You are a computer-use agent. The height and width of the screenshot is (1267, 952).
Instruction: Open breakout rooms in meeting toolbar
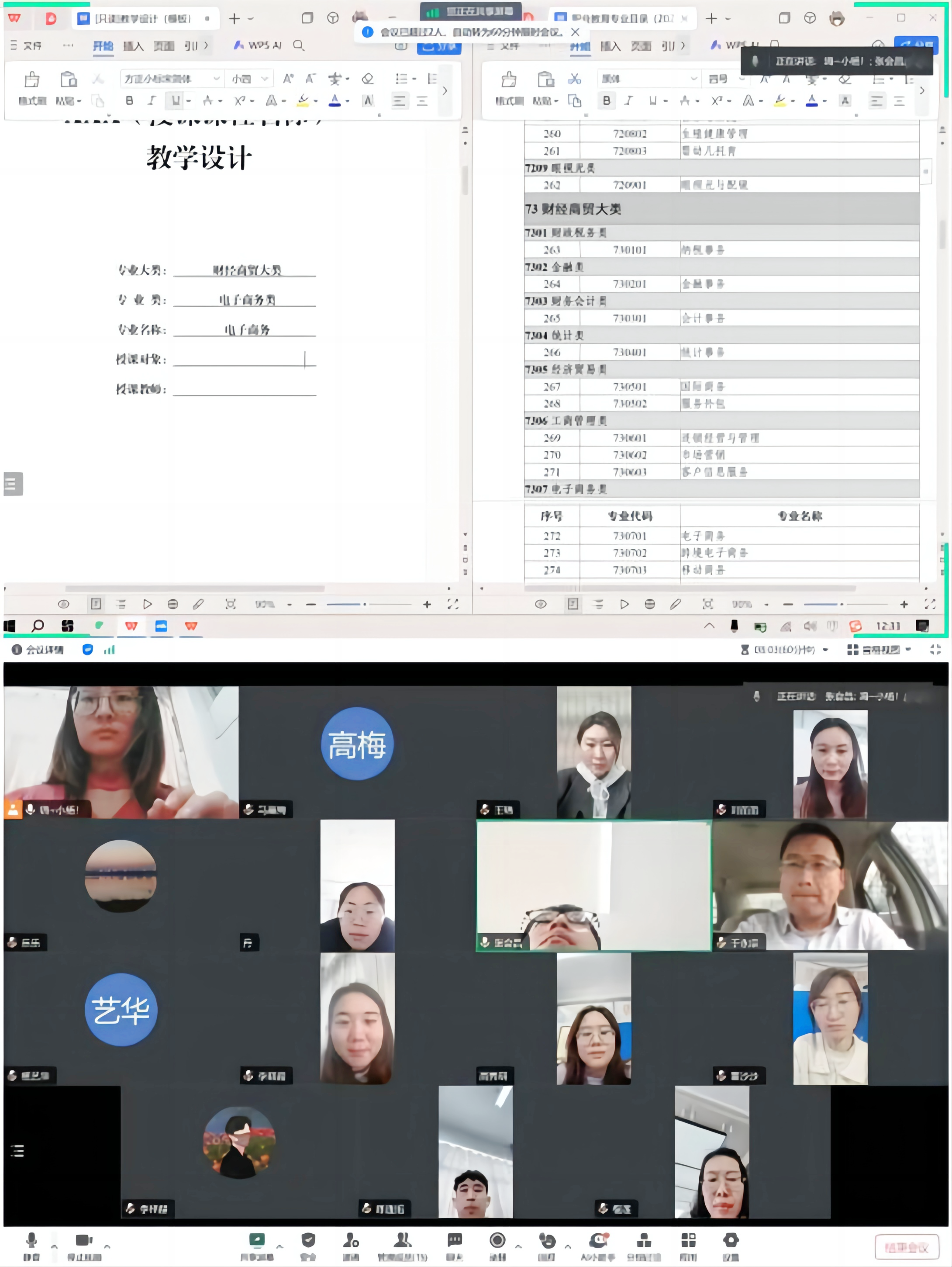[644, 1246]
